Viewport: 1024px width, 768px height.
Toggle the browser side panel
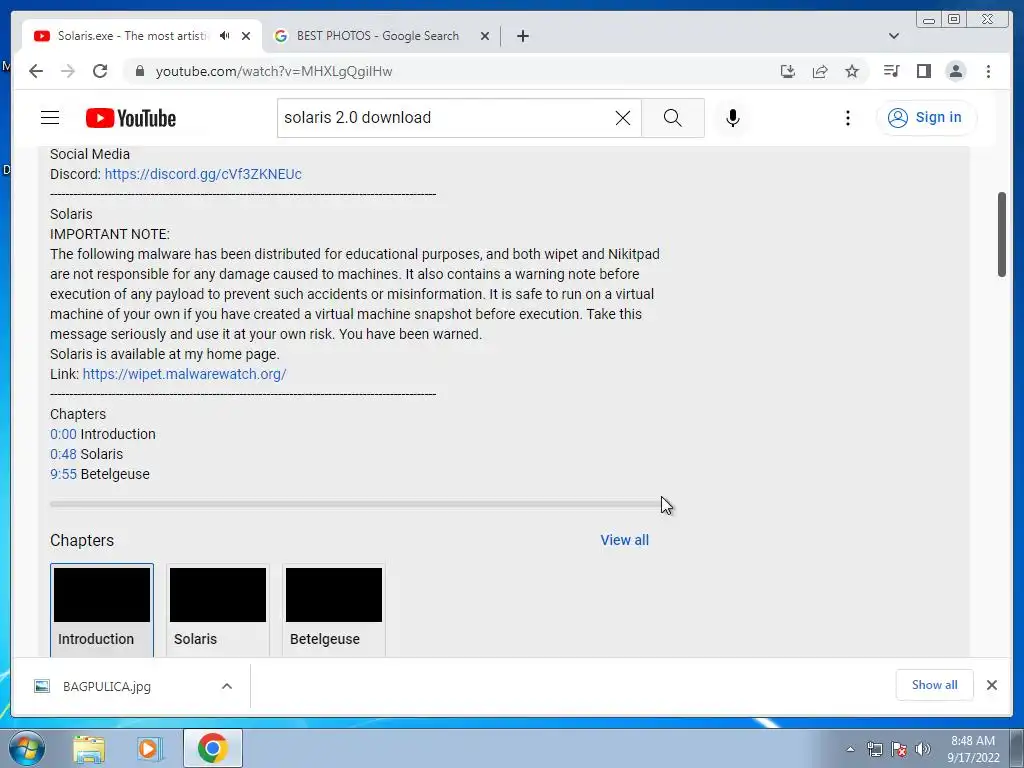tap(923, 71)
